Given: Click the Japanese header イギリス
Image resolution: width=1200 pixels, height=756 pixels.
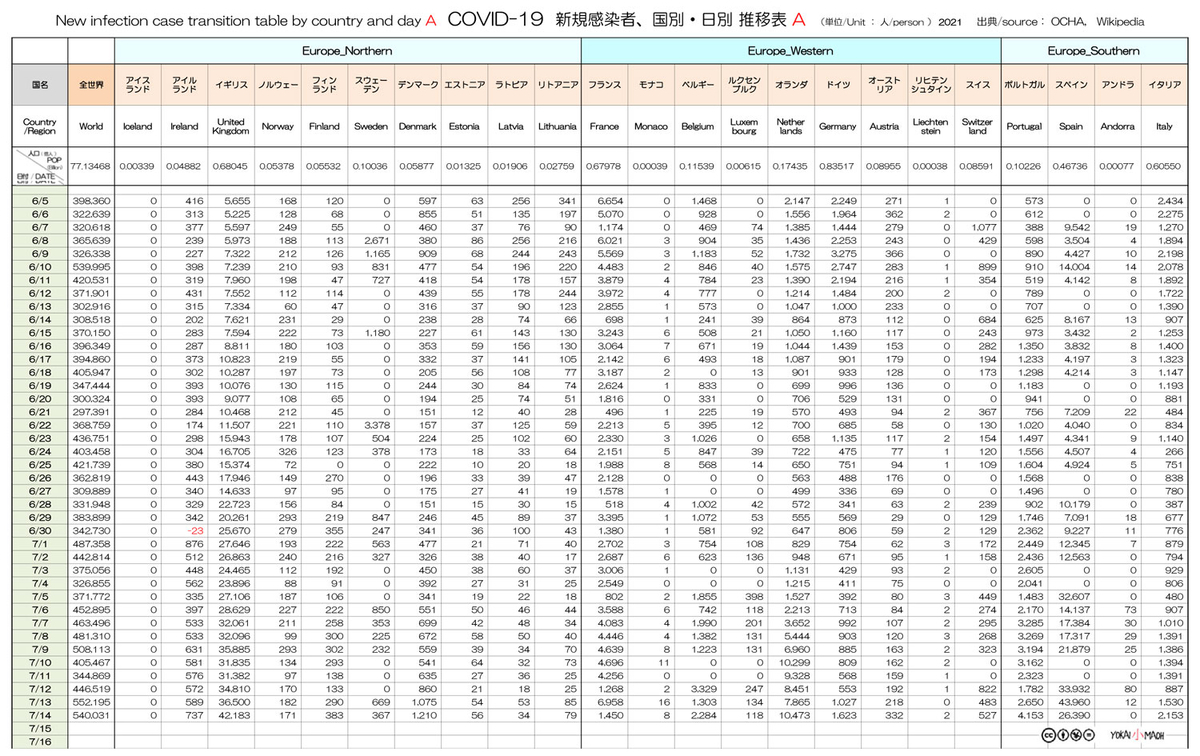Looking at the screenshot, I should (x=231, y=86).
